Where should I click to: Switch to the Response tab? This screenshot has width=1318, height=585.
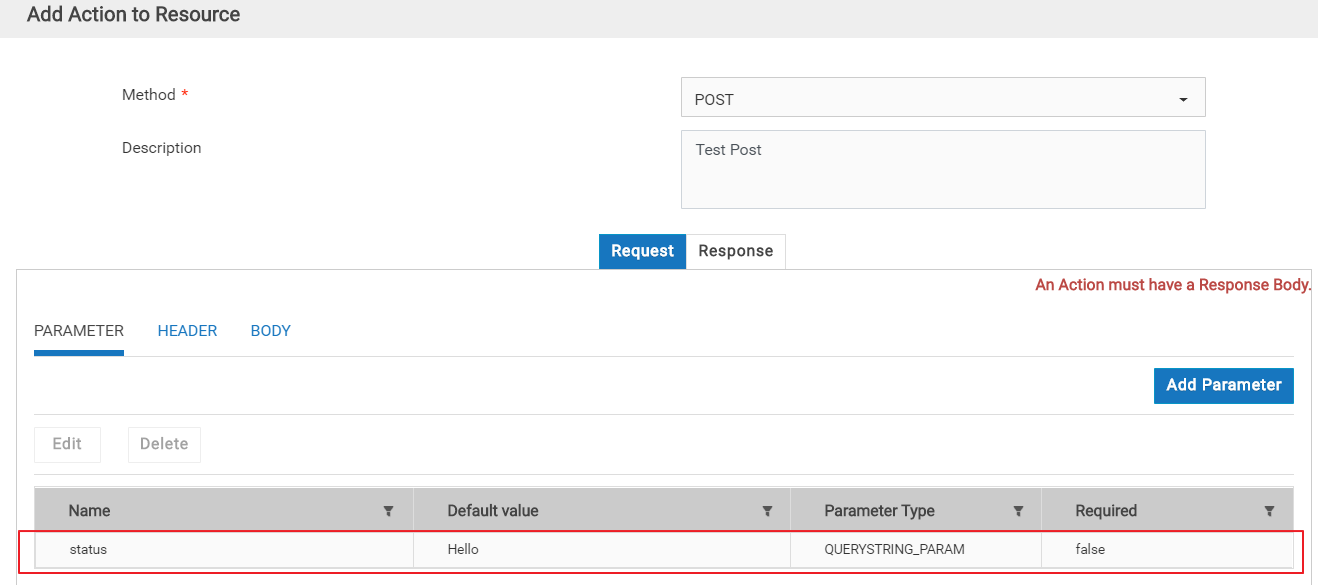pyautogui.click(x=736, y=251)
